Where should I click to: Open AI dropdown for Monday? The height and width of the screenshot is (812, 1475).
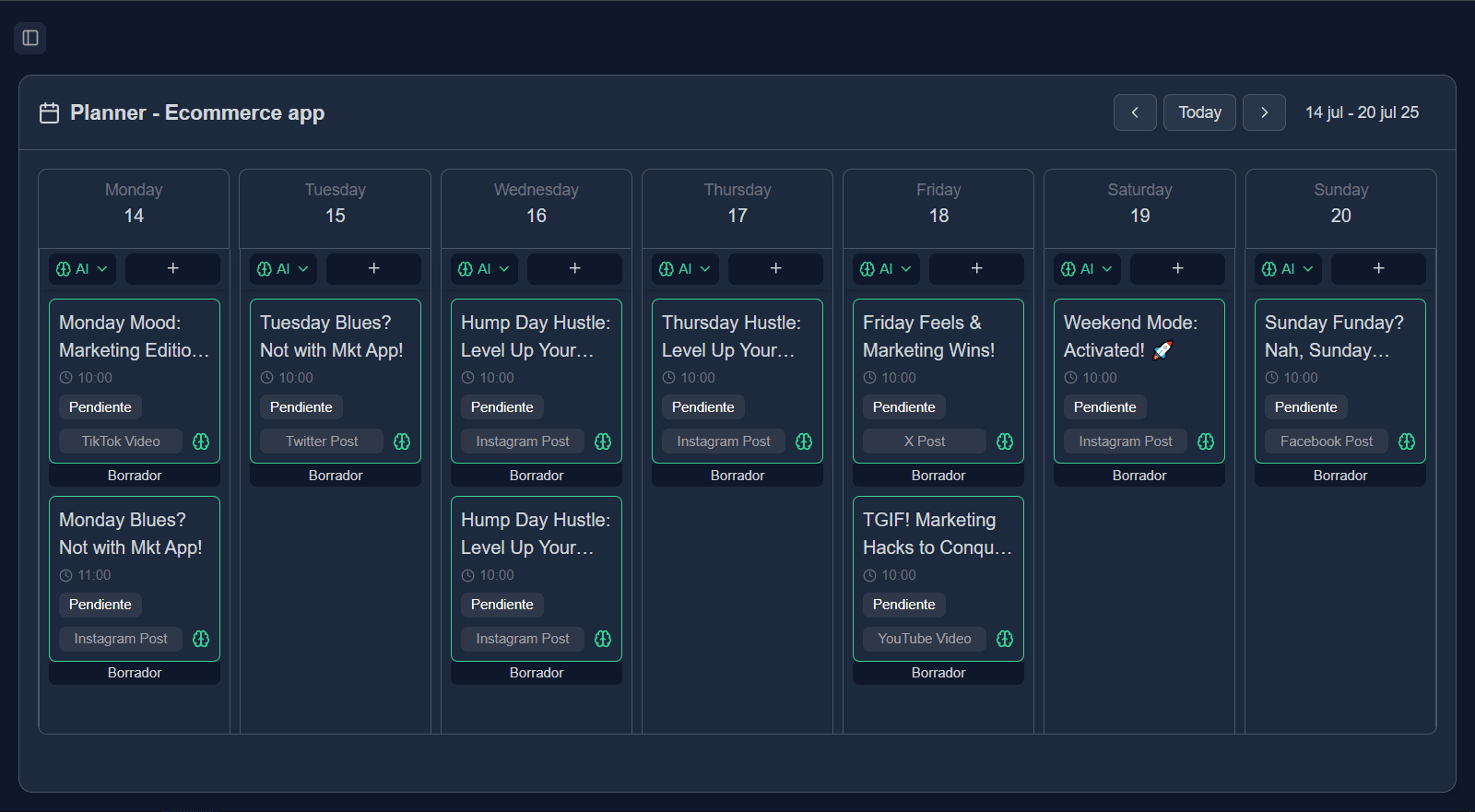[x=82, y=269]
